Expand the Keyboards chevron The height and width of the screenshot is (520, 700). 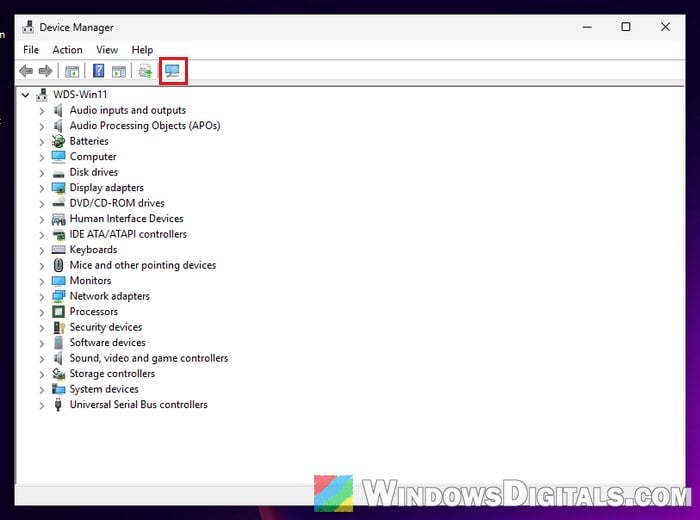pos(42,250)
